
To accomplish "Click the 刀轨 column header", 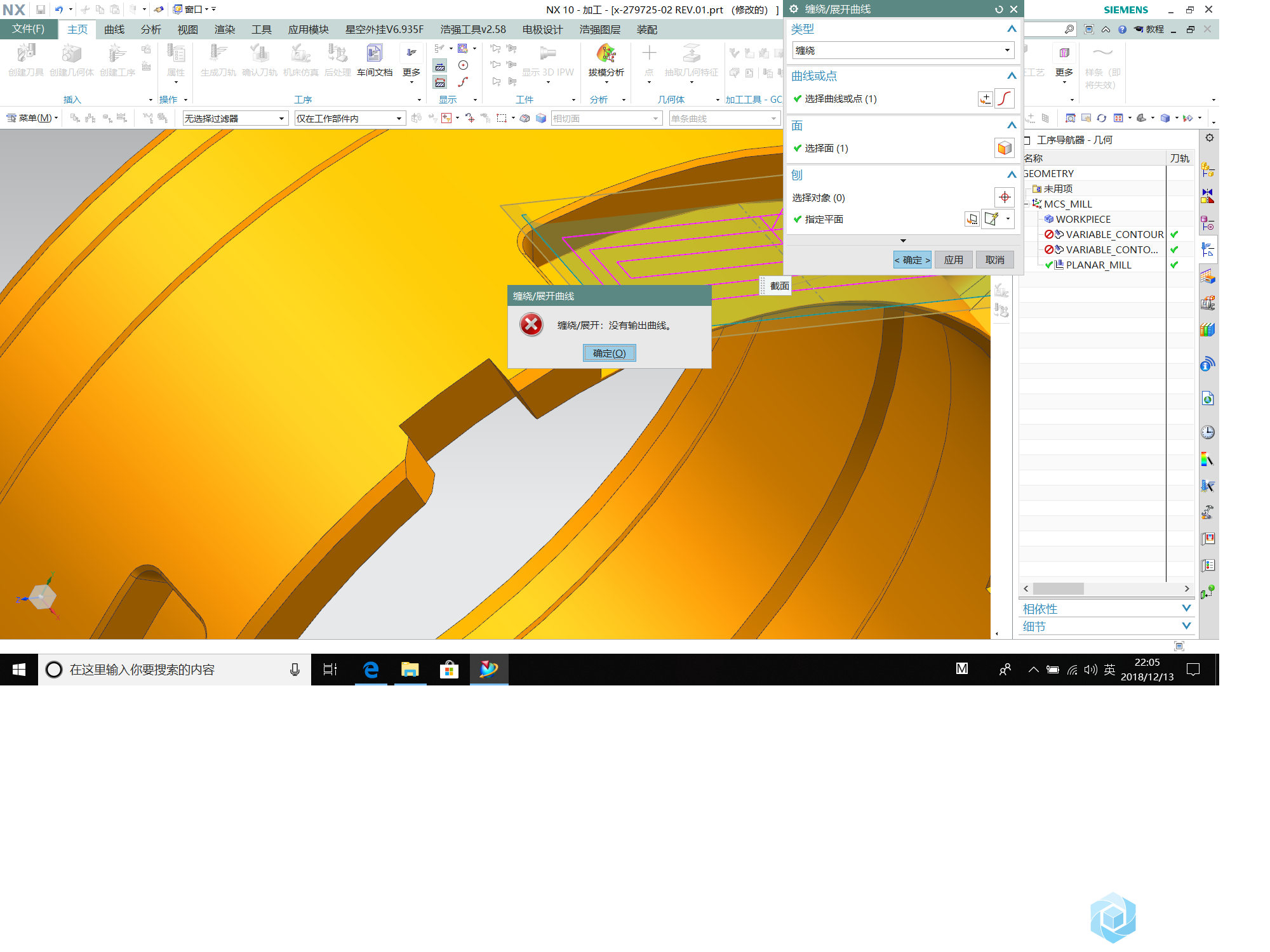I will 1180,159.
